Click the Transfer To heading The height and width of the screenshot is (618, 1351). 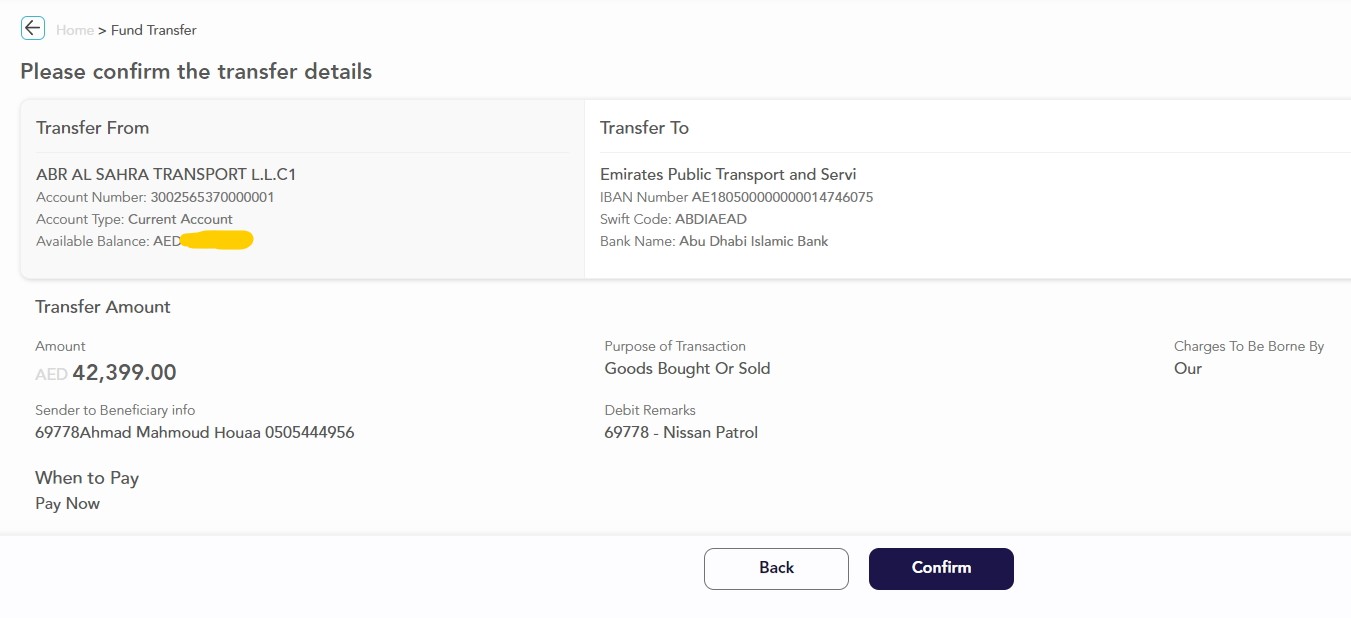[x=644, y=128]
